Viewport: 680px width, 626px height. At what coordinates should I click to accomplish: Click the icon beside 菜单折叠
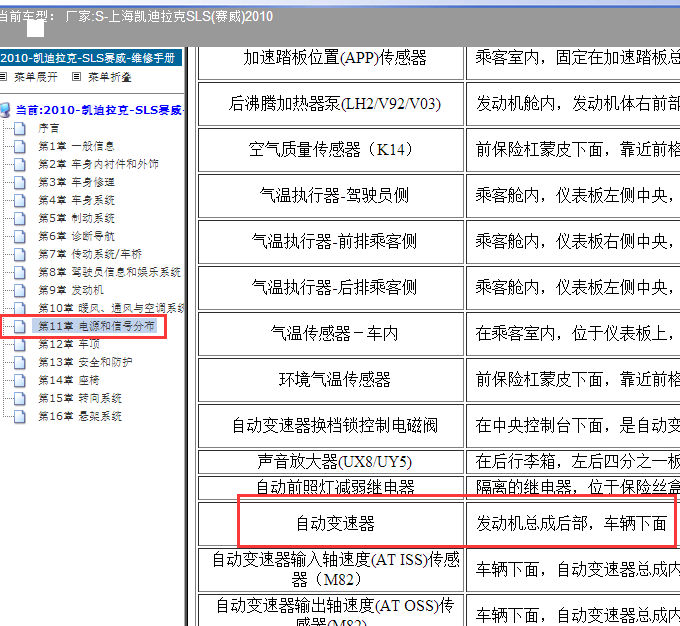point(76,77)
